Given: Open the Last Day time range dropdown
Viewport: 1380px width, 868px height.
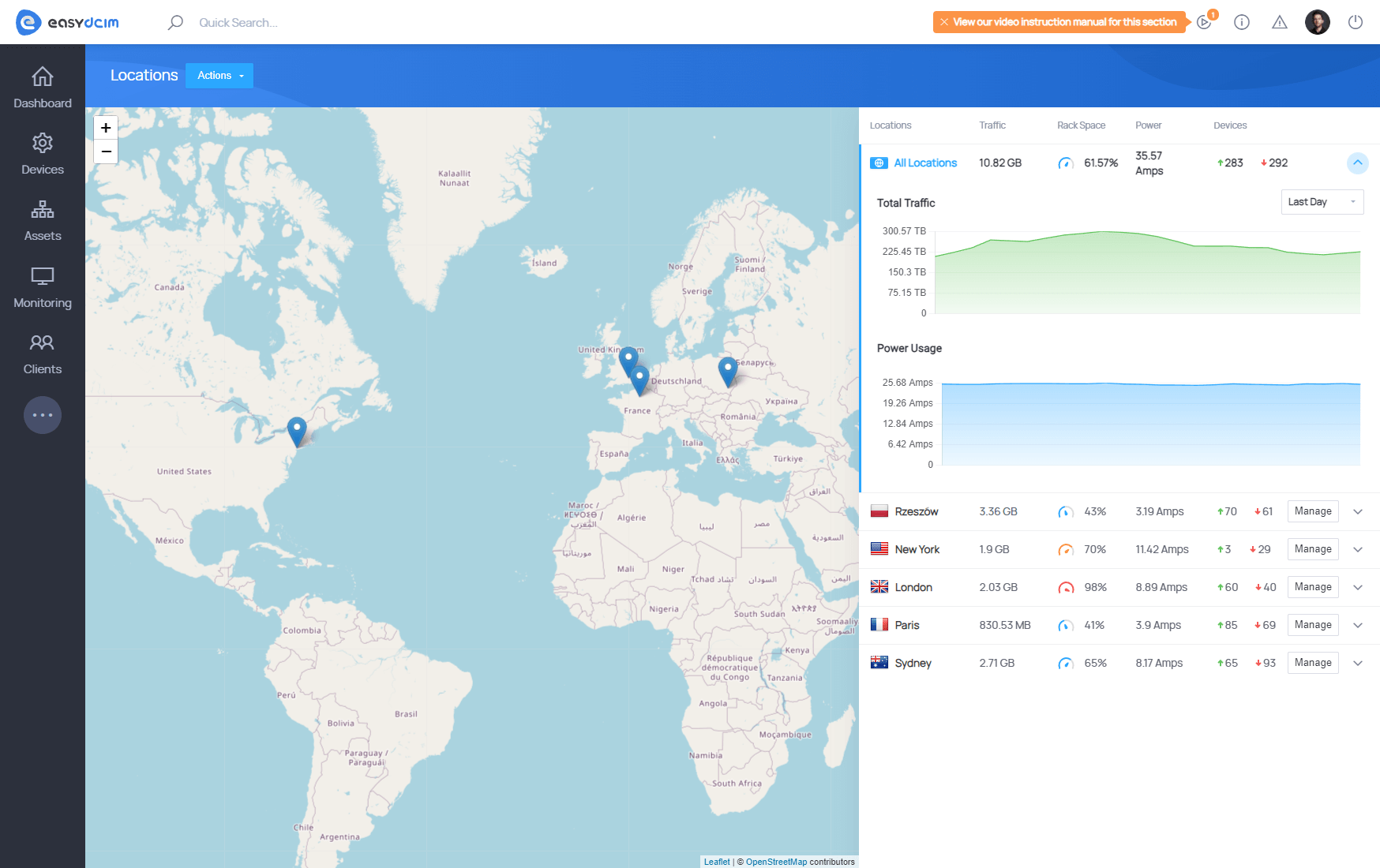Looking at the screenshot, I should 1322,202.
